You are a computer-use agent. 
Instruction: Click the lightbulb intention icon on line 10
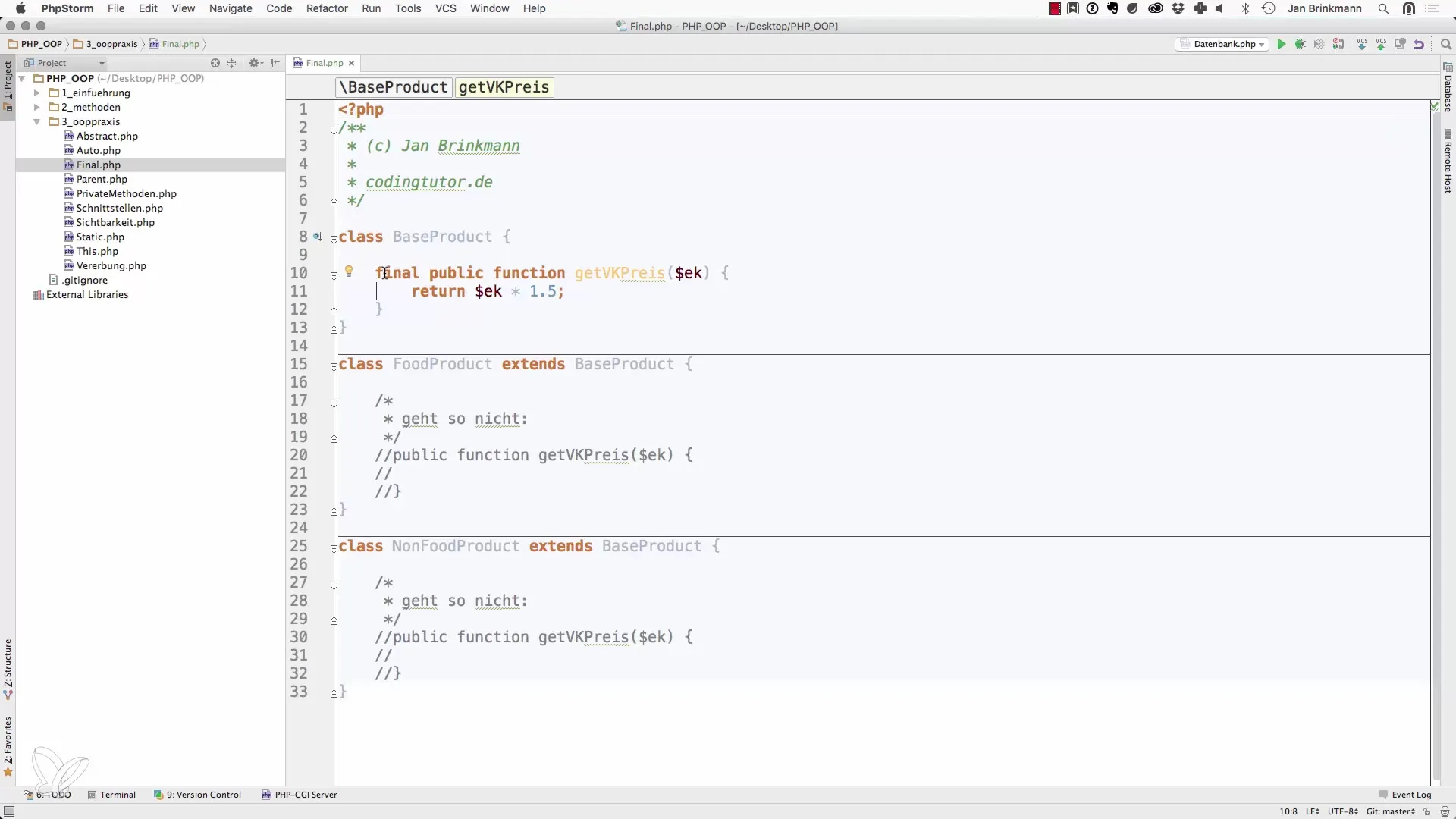click(349, 271)
